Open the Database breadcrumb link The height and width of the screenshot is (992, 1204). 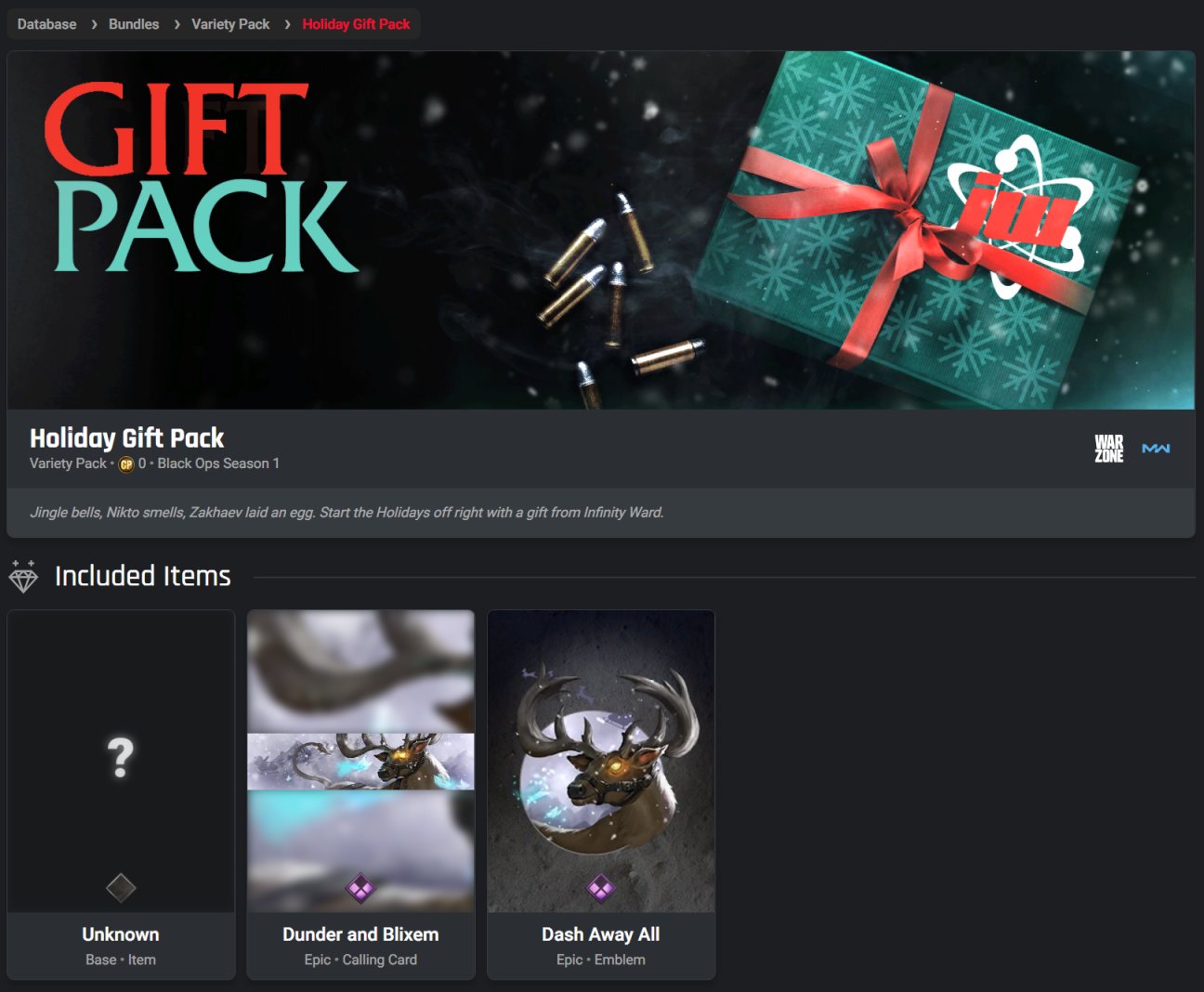click(46, 24)
